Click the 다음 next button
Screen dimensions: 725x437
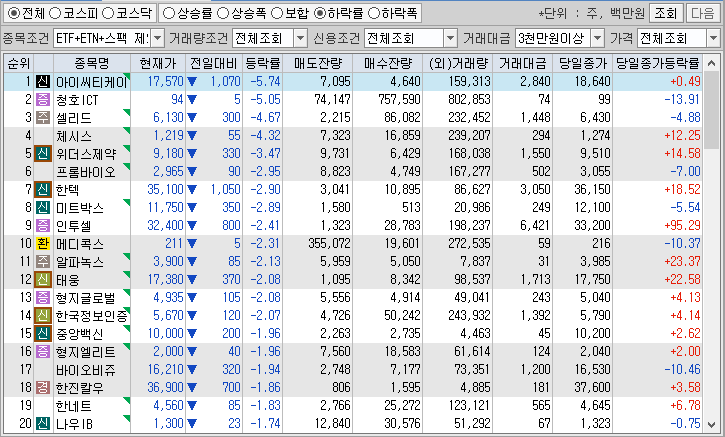pos(703,13)
